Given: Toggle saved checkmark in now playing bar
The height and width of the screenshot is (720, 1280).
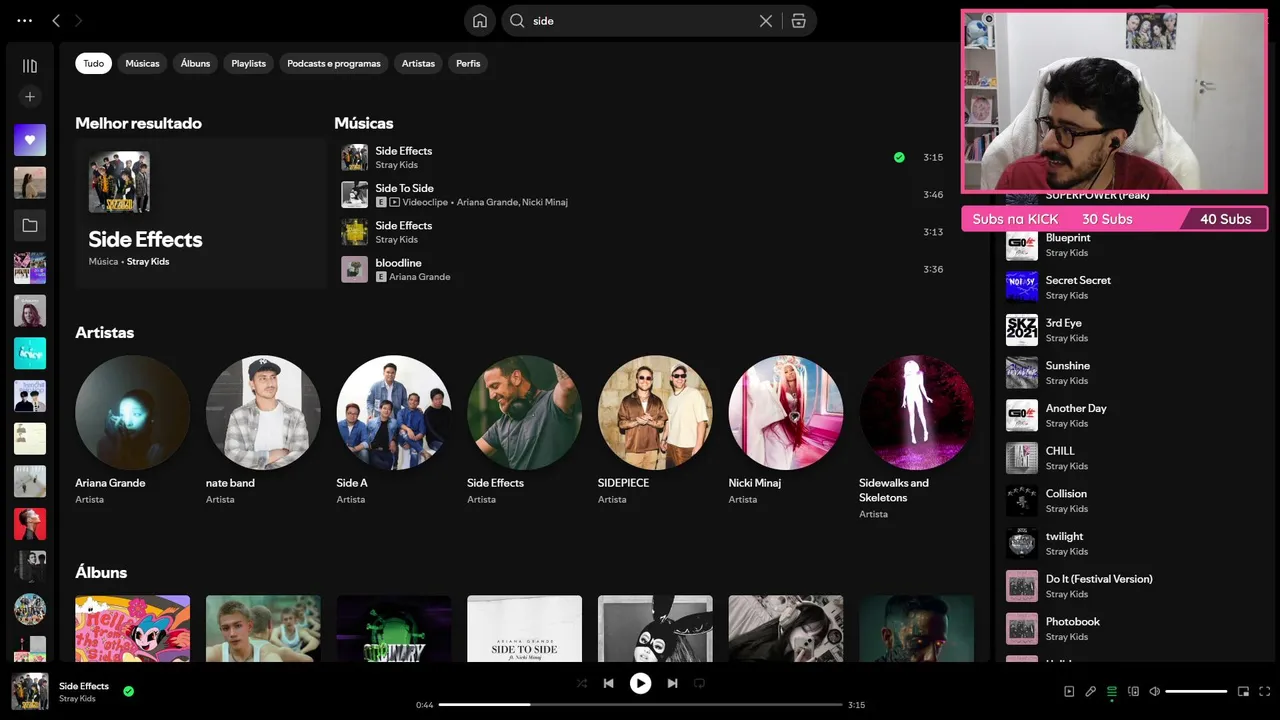Looking at the screenshot, I should coord(128,691).
